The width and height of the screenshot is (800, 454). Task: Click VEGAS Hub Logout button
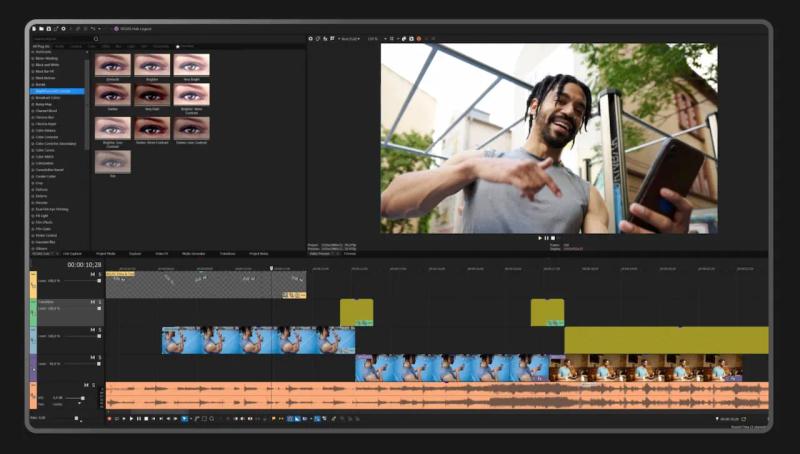133,29
